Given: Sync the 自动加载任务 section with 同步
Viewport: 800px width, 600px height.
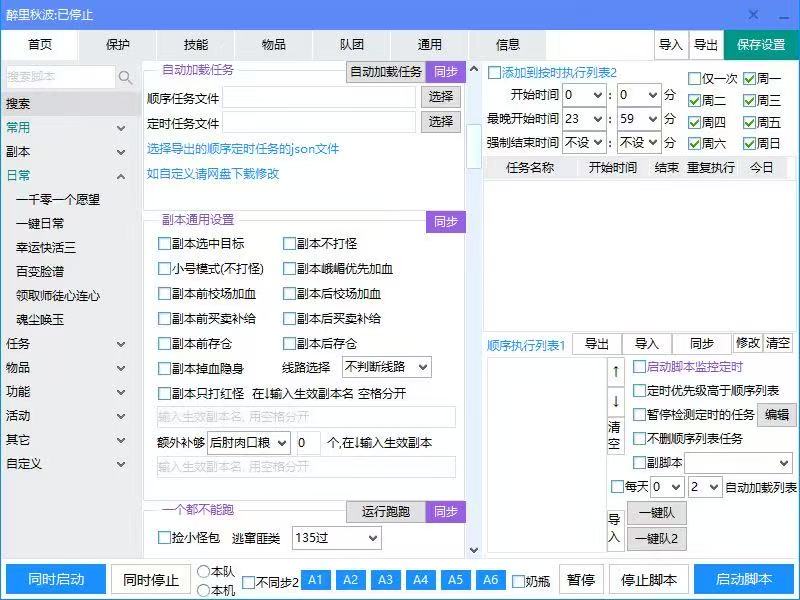Looking at the screenshot, I should click(445, 72).
